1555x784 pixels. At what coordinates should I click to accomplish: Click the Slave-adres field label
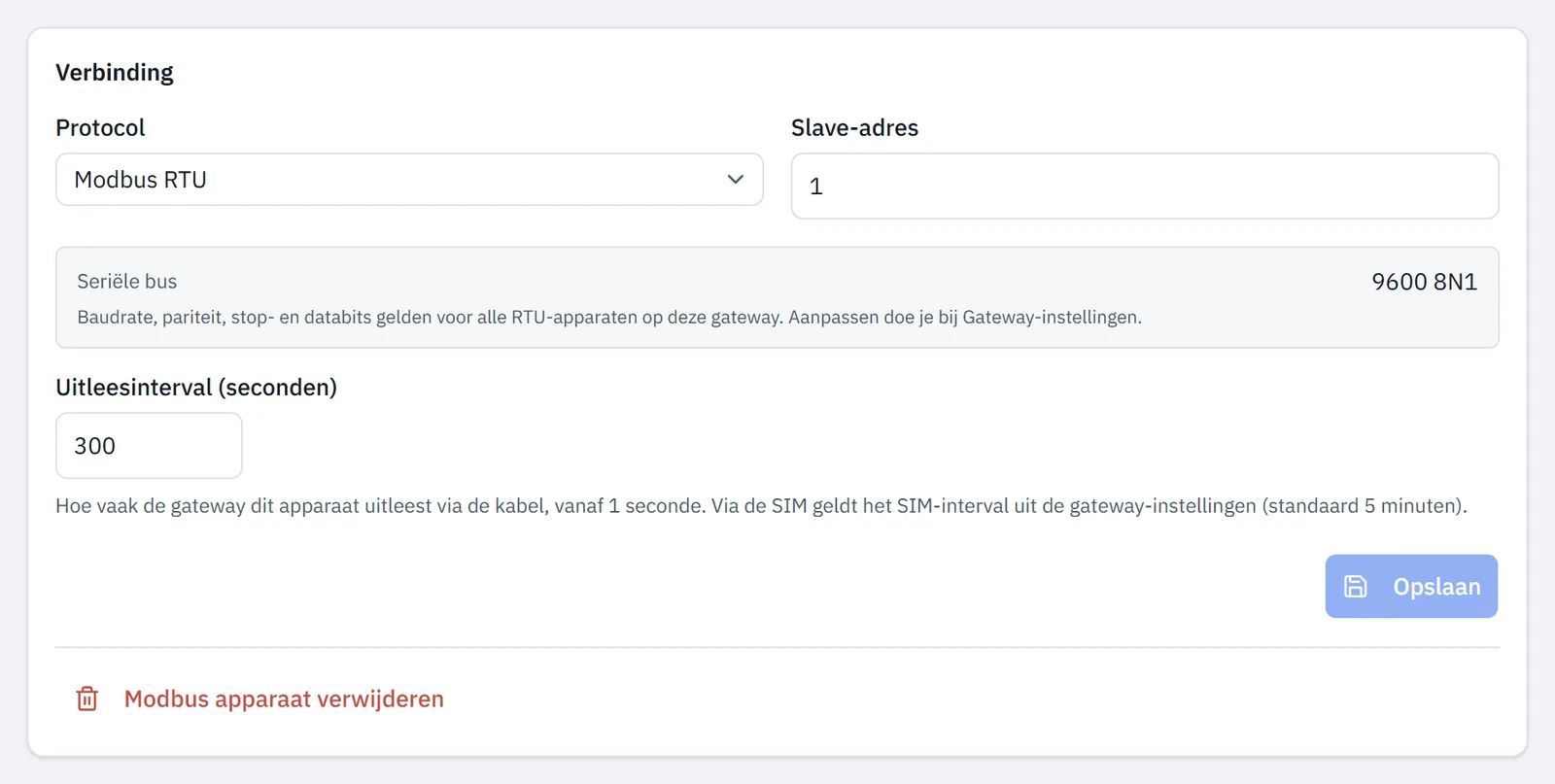click(854, 127)
